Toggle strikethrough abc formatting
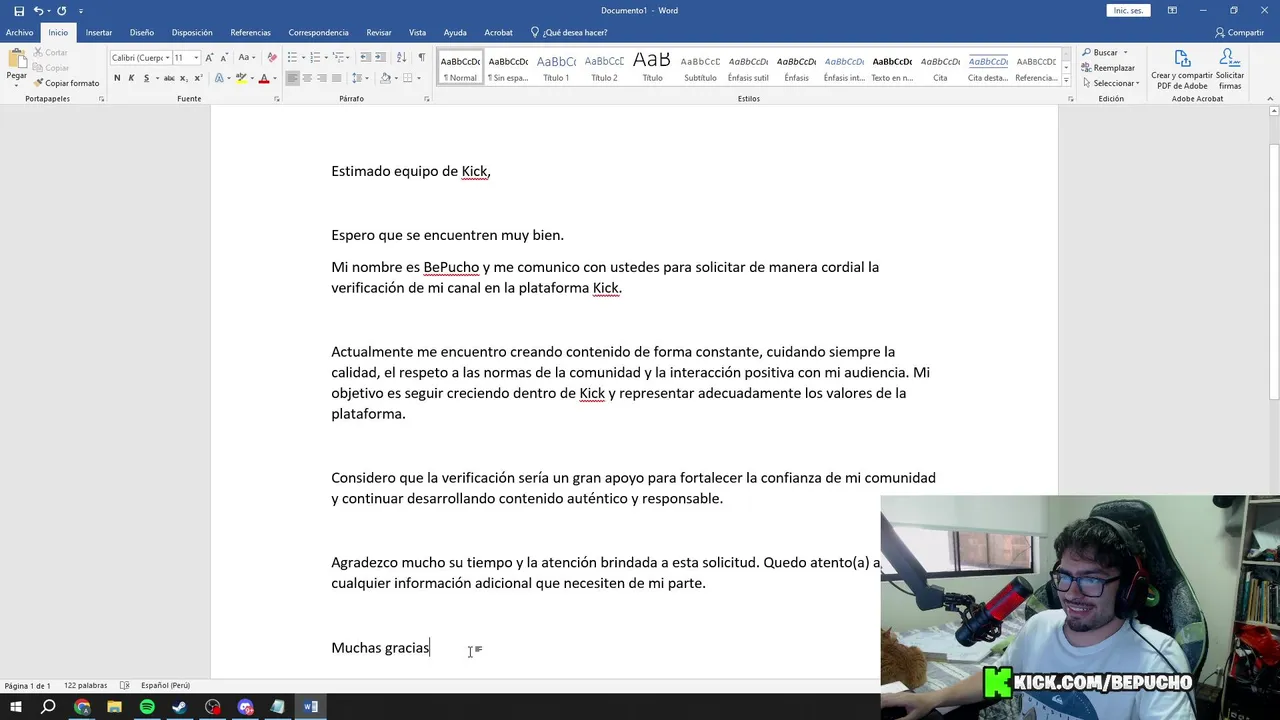The width and height of the screenshot is (1280, 720). pos(169,78)
